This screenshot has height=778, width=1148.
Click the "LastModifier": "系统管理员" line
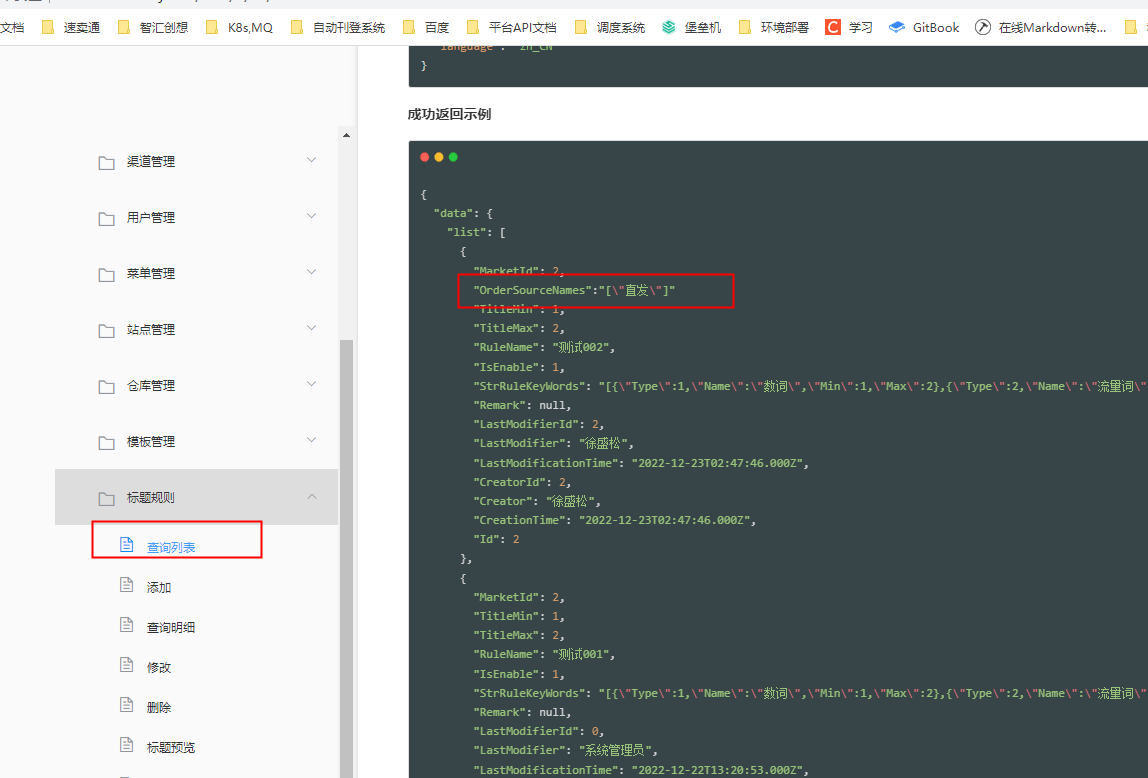tap(566, 750)
